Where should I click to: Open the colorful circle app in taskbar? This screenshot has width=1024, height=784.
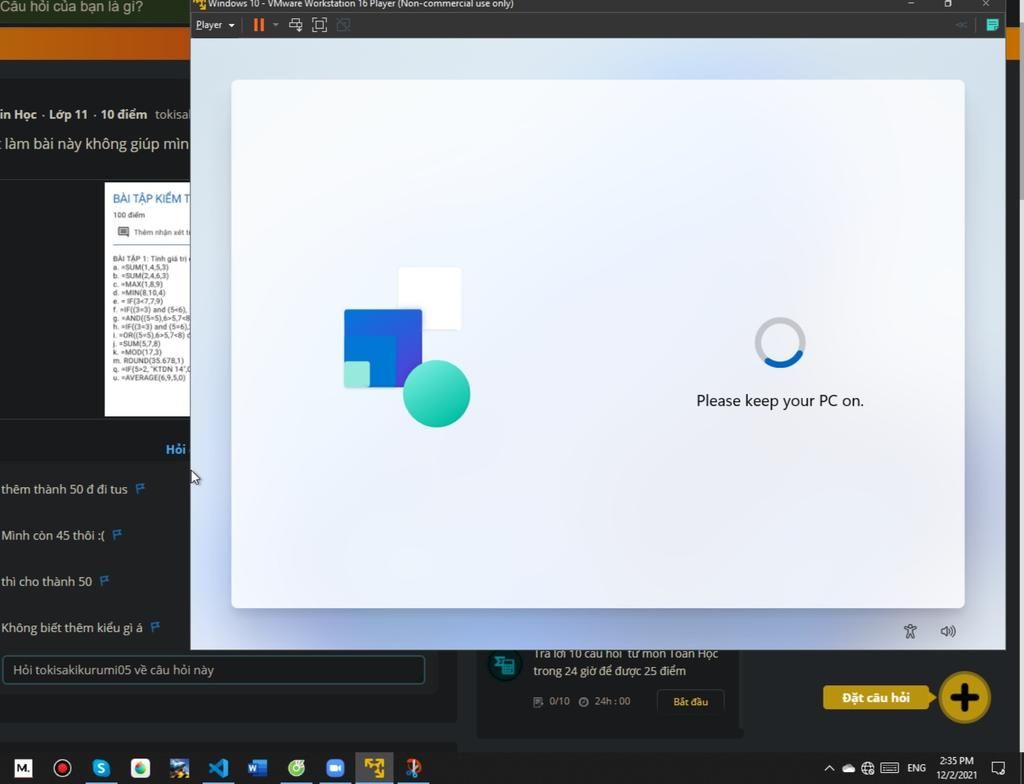click(140, 768)
